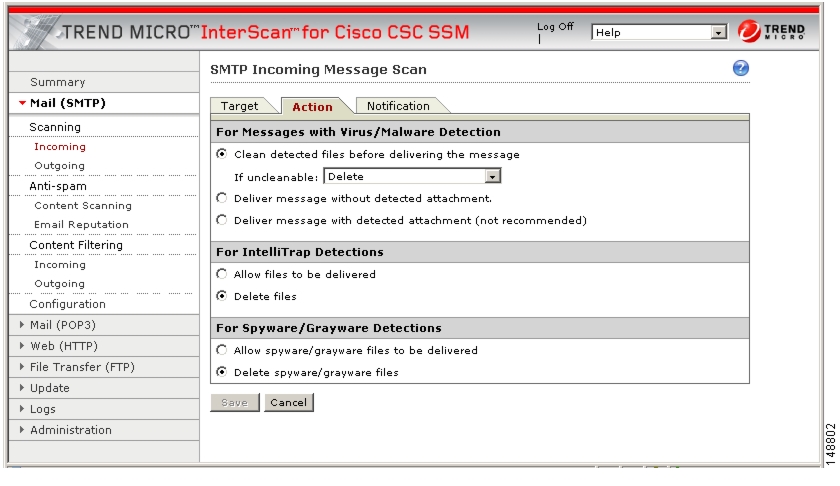
Task: Open the Help dropdown in header
Action: (x=659, y=32)
